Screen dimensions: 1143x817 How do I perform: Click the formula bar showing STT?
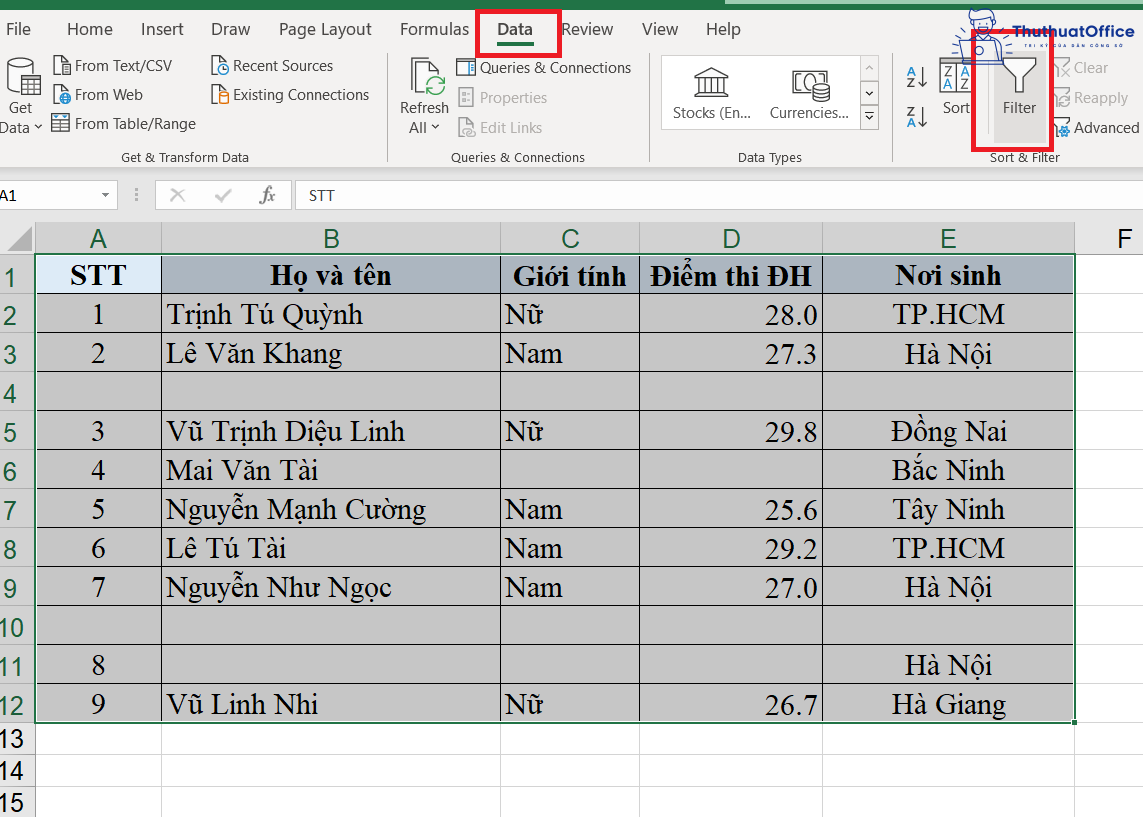pos(718,195)
